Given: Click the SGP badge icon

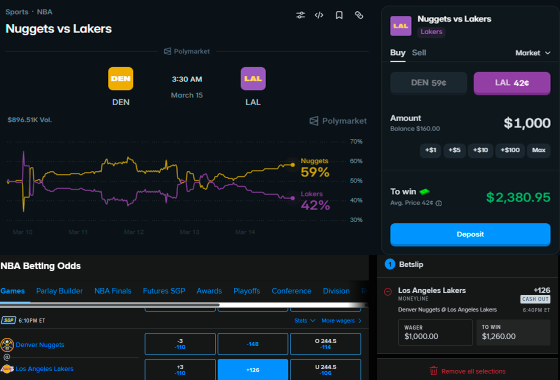Looking at the screenshot, I should tap(8, 320).
